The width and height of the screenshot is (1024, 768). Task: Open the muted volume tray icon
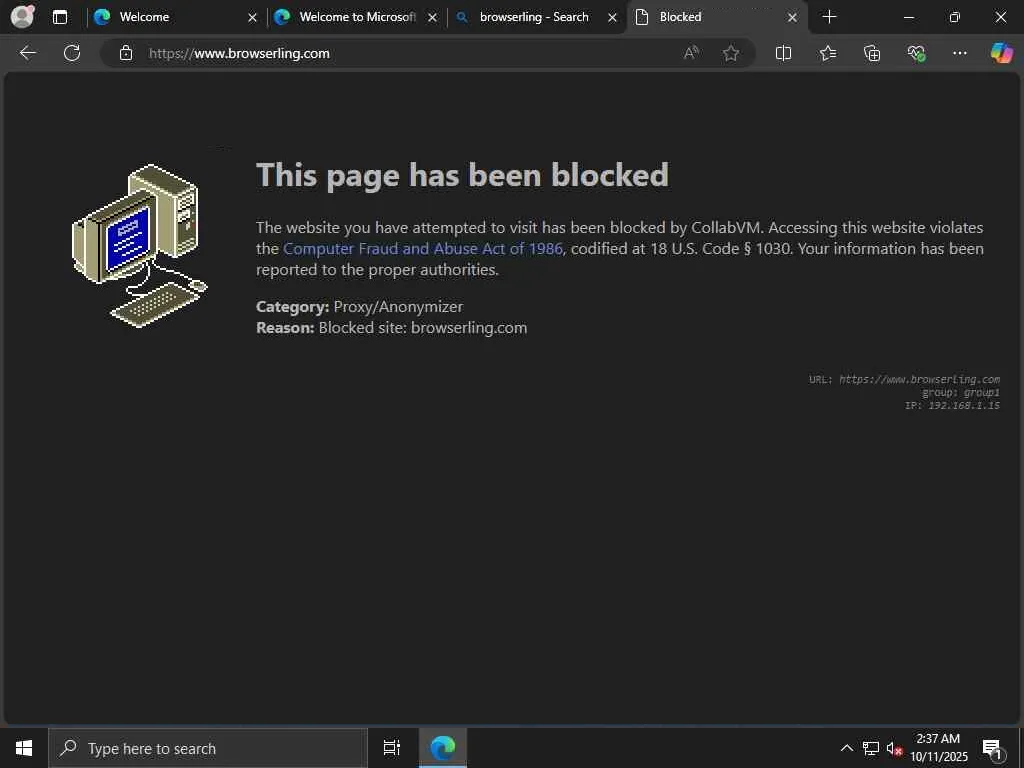894,748
